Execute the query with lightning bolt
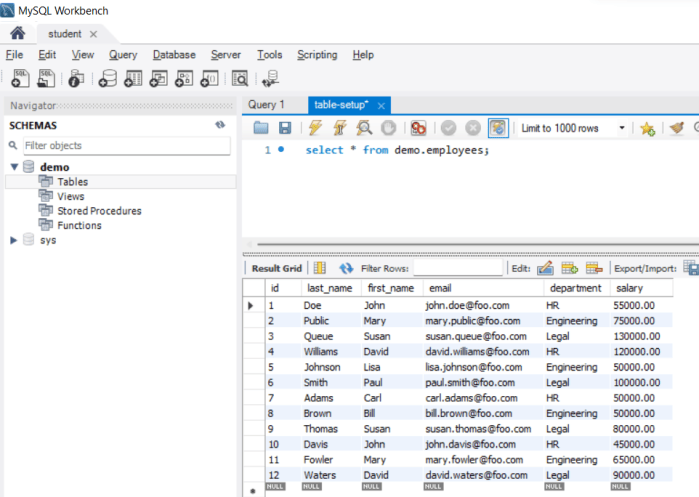The width and height of the screenshot is (699, 497). [x=315, y=128]
